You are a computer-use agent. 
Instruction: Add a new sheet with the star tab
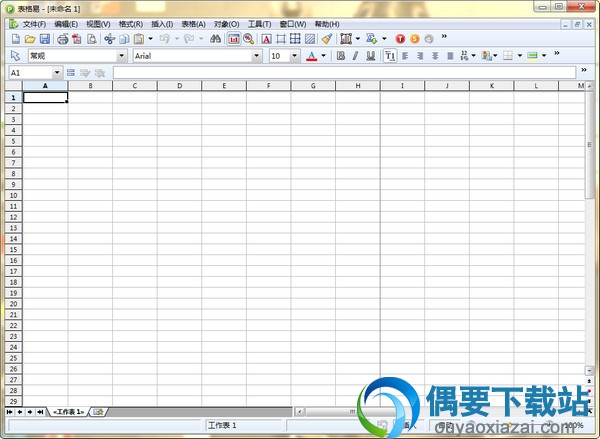[98, 412]
